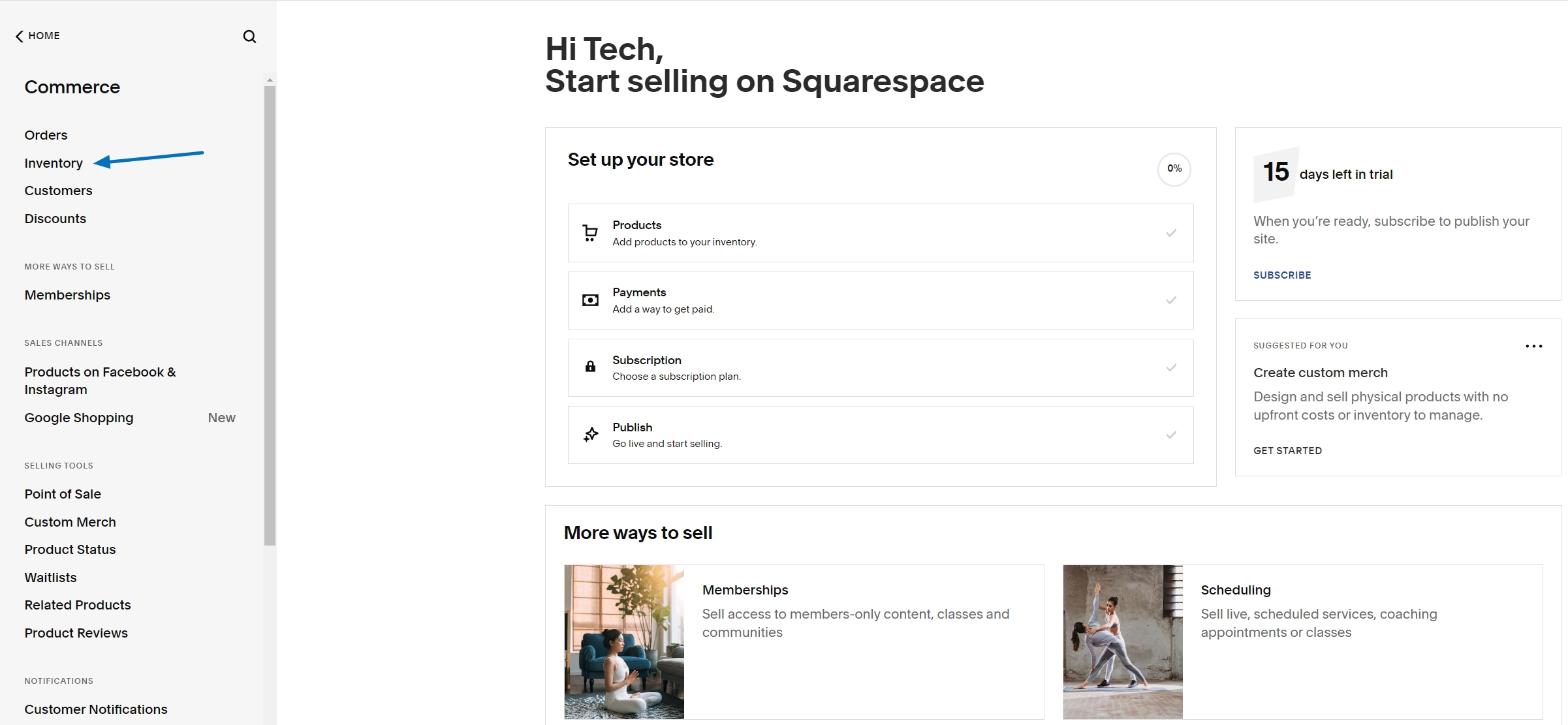Click the 0% setup progress circle
Viewport: 1568px width, 725px height.
tap(1174, 169)
